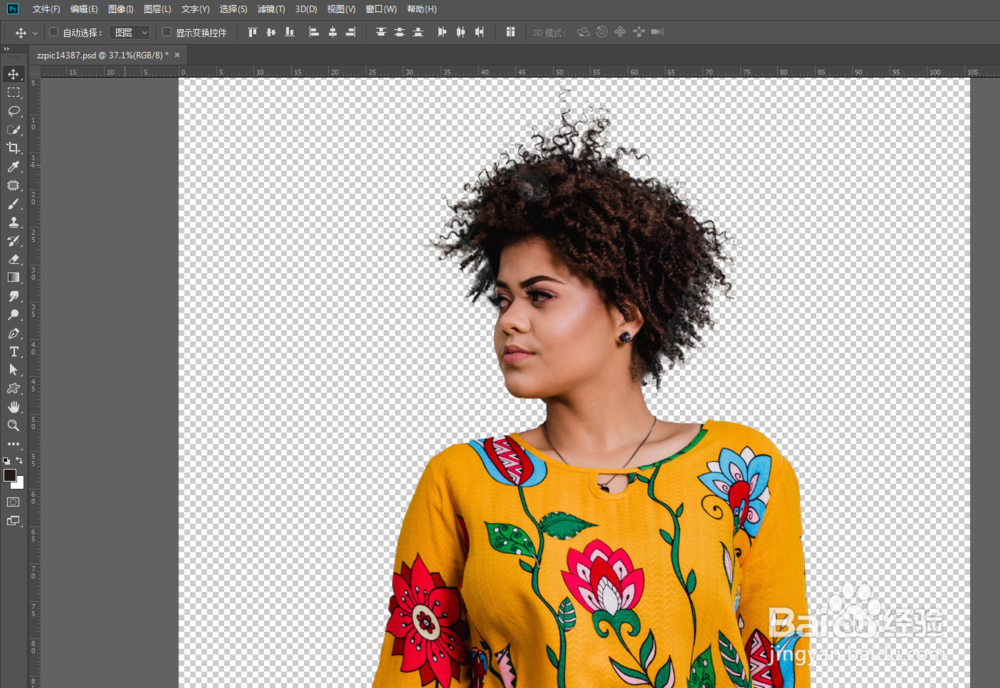Change the screen mode
The width and height of the screenshot is (1000, 688).
point(13,521)
